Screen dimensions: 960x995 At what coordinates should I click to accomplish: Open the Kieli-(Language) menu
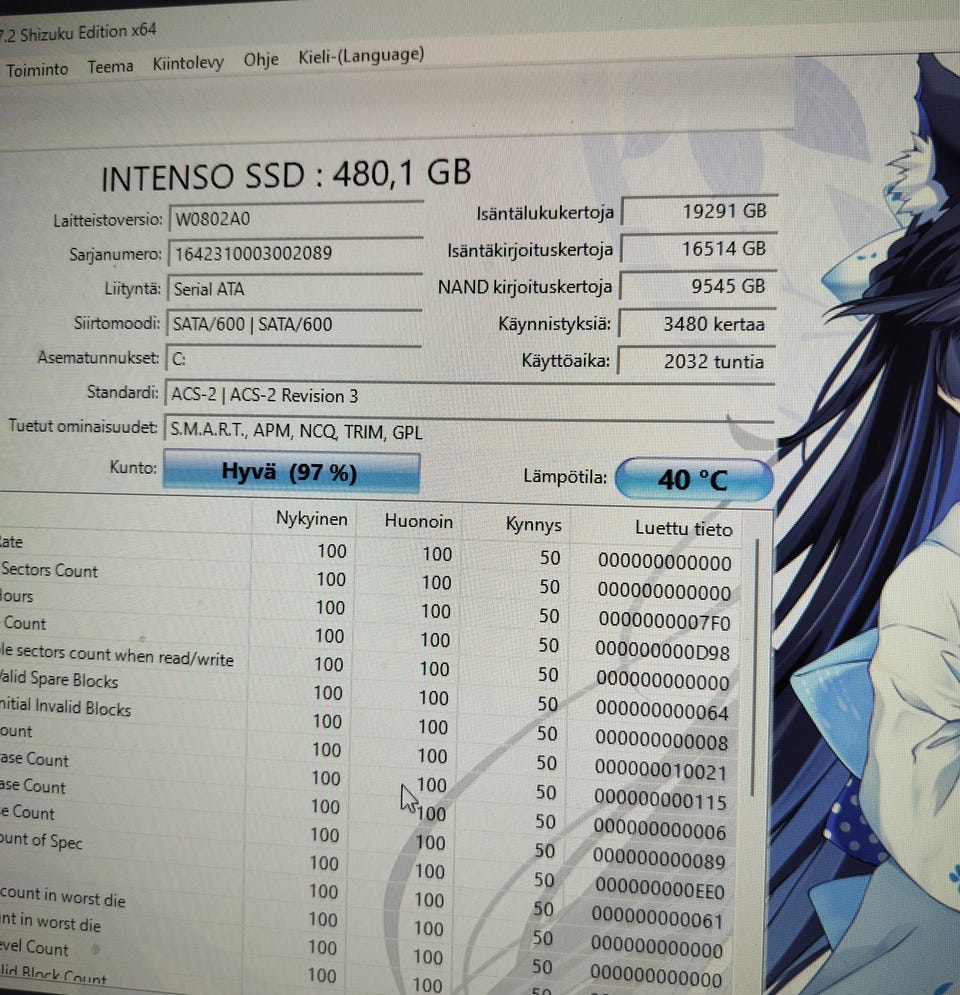361,55
